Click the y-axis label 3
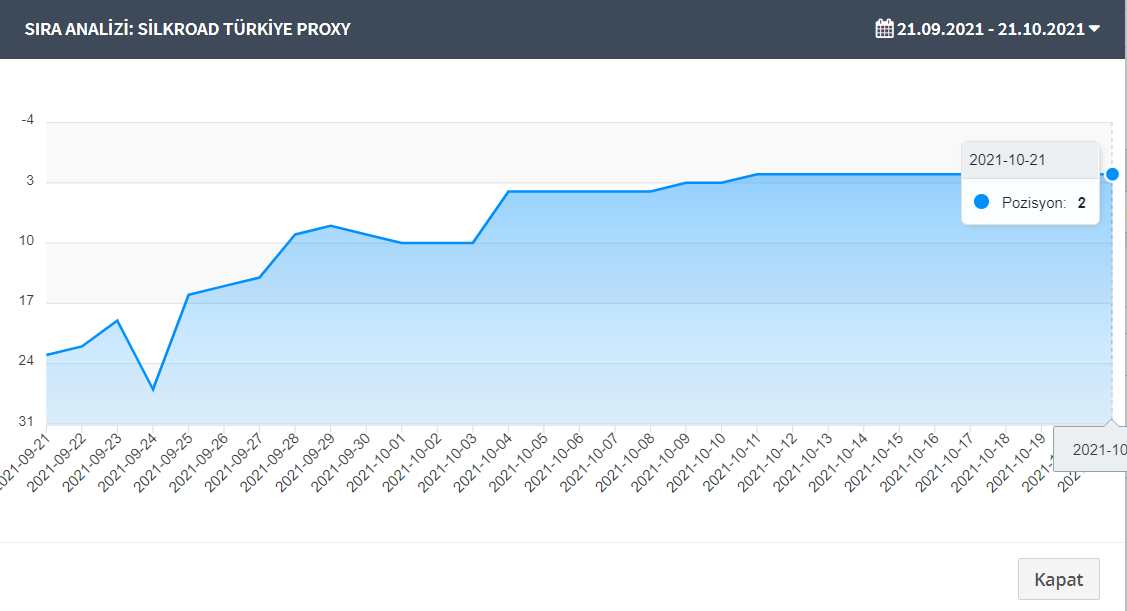The image size is (1127, 611). coord(30,180)
